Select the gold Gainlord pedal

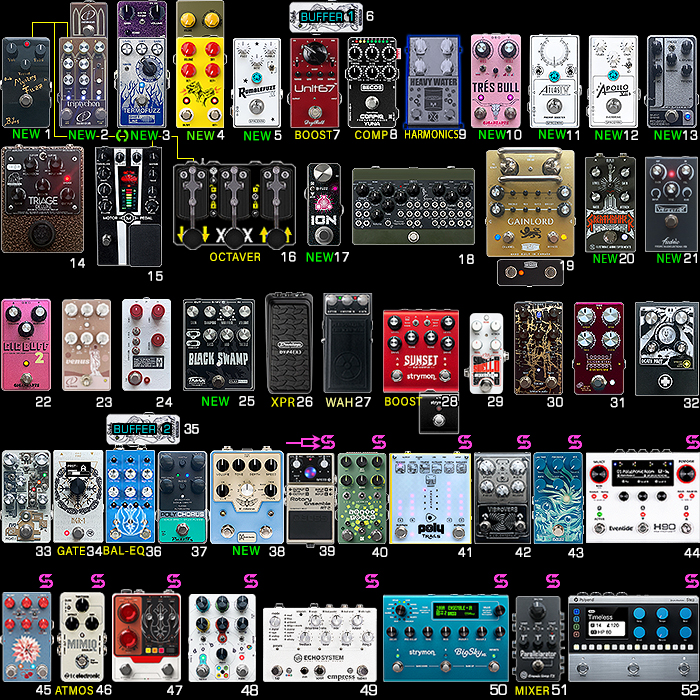(530, 203)
